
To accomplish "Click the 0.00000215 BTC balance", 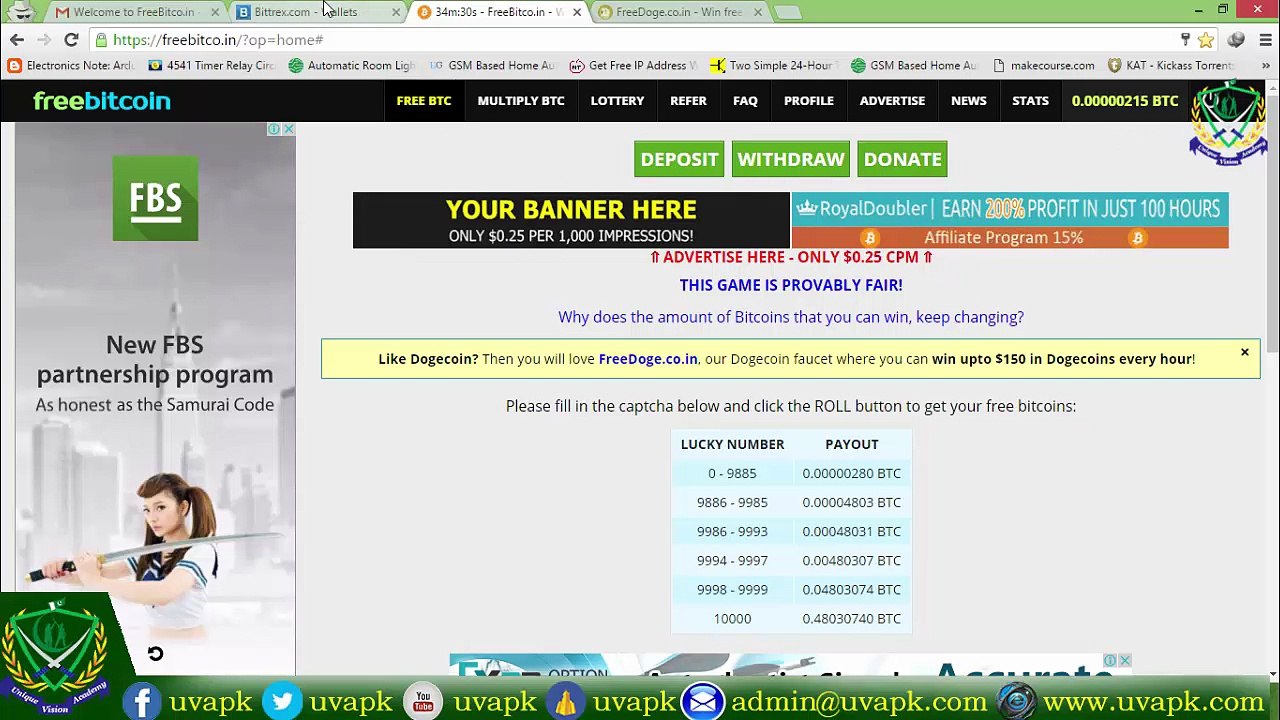I will coord(1125,101).
